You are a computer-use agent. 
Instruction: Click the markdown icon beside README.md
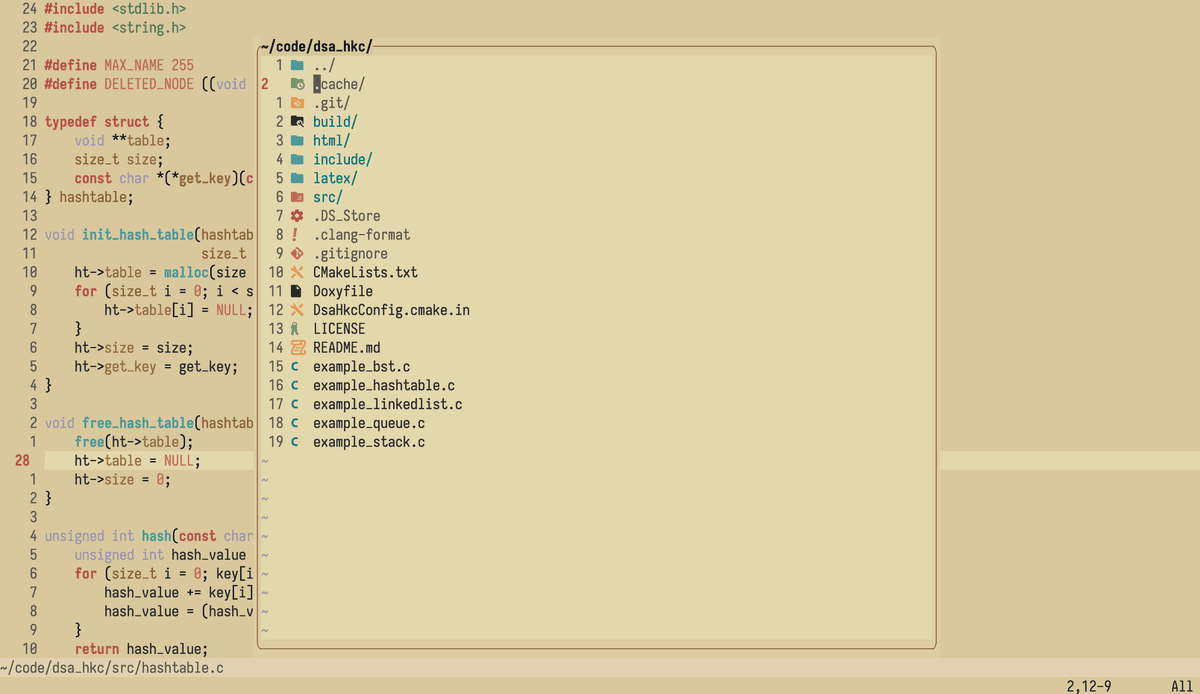296,348
